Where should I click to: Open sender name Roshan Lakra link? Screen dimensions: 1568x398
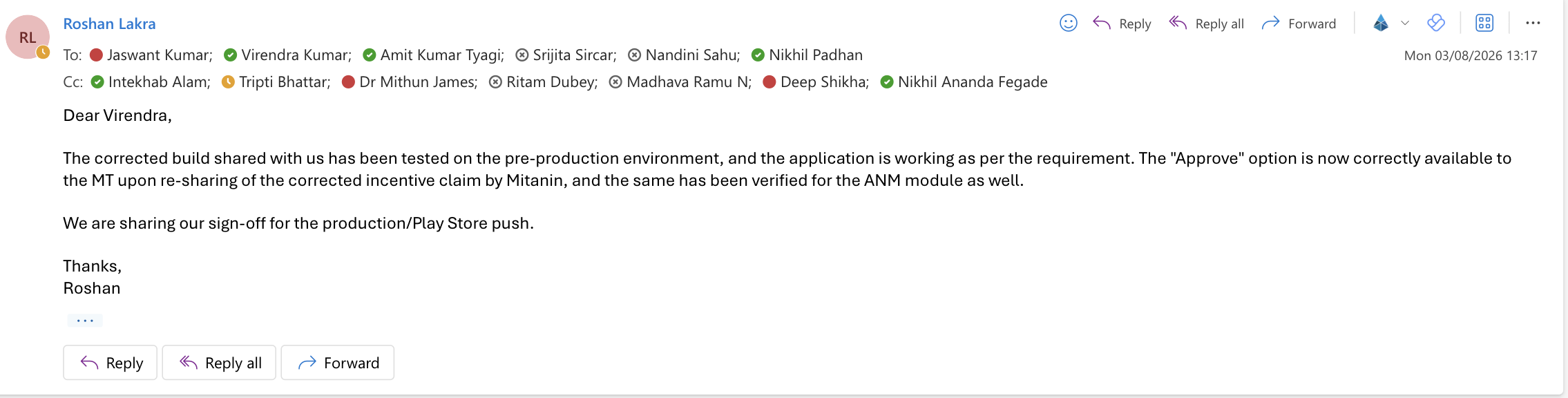[109, 23]
